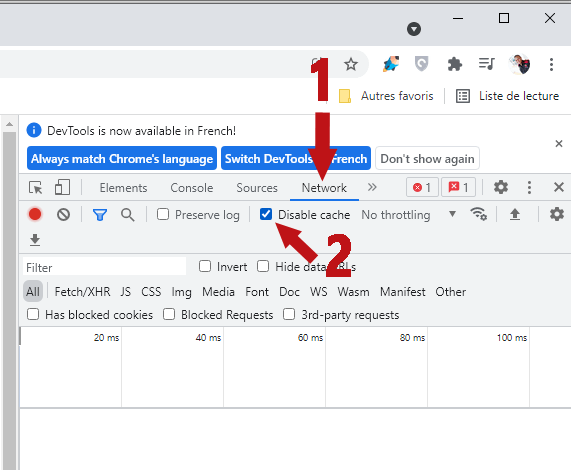
Task: Stop recording network log with red button
Action: pyautogui.click(x=35, y=214)
